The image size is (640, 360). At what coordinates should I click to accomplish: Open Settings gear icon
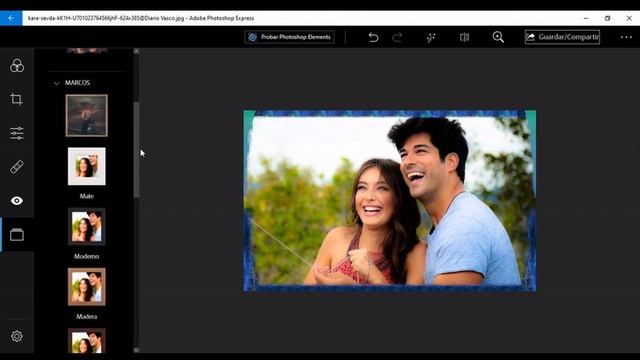click(x=17, y=336)
